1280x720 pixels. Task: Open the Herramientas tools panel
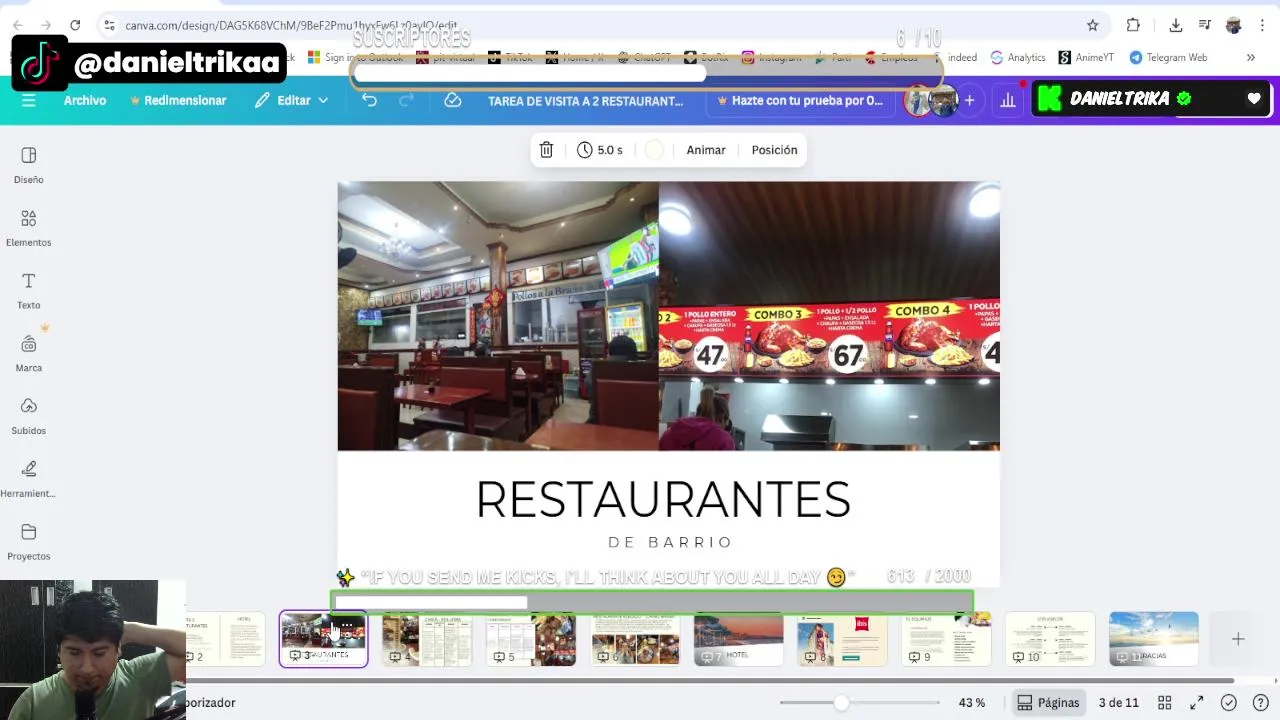pos(28,479)
